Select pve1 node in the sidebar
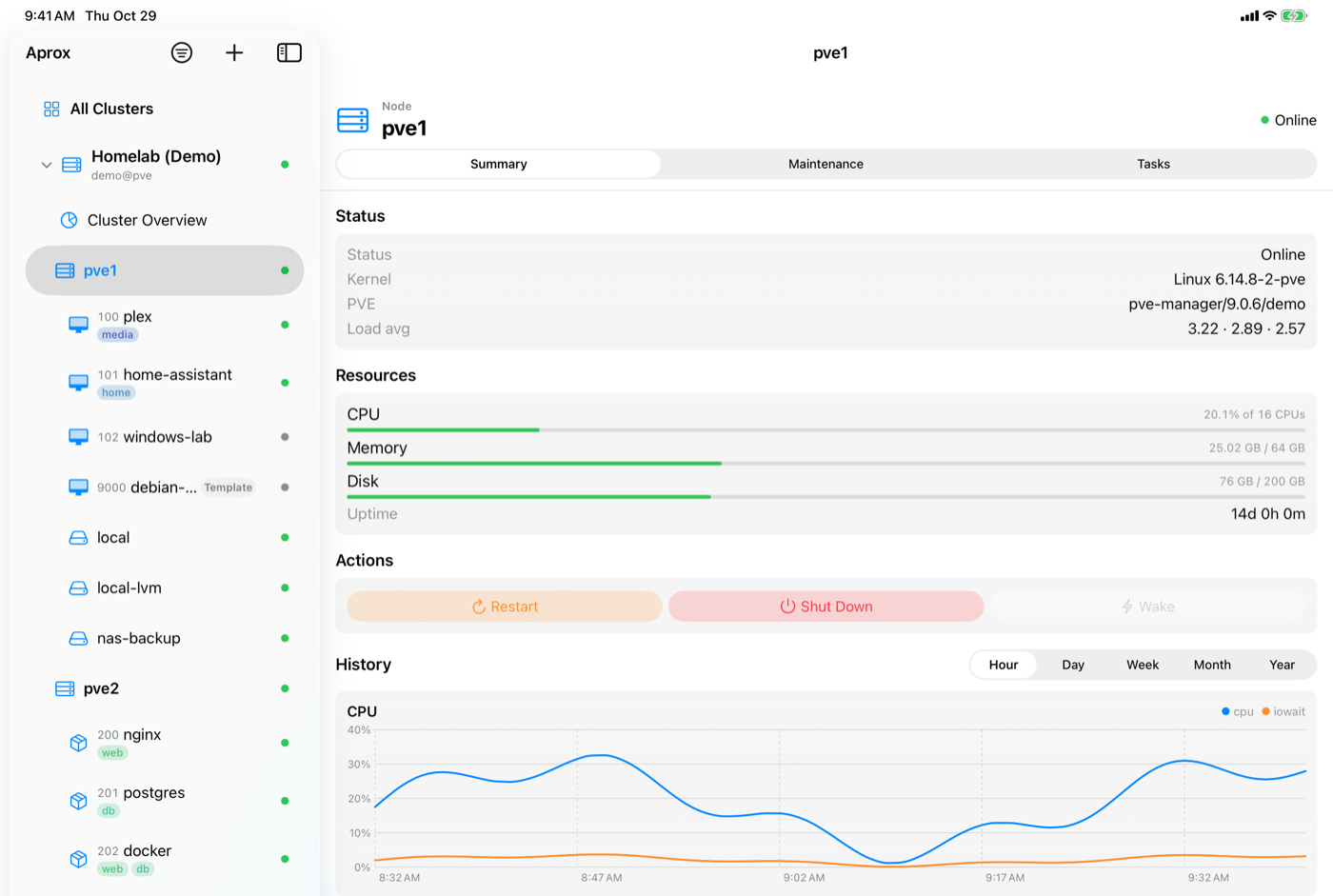 (x=165, y=270)
